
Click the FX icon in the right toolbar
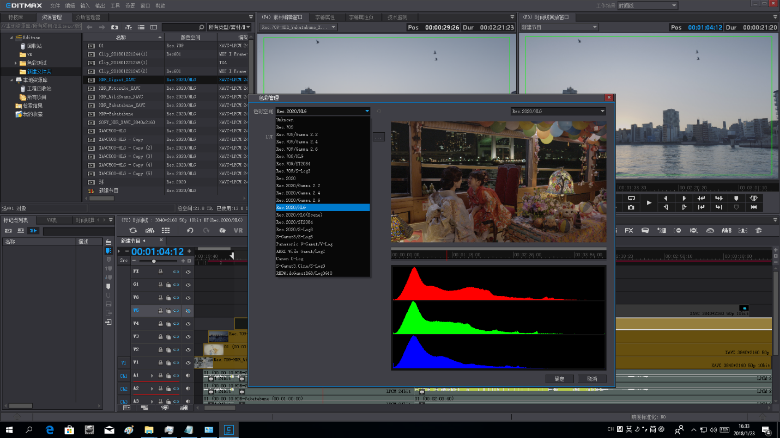(630, 231)
